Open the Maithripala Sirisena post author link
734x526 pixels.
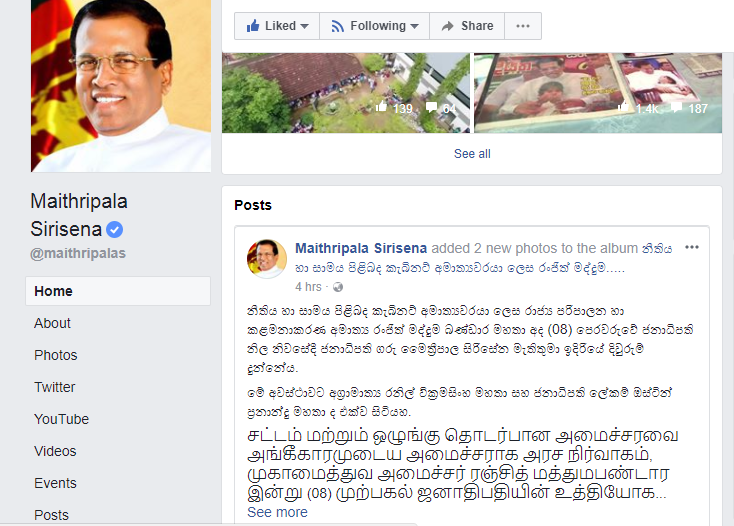point(361,248)
